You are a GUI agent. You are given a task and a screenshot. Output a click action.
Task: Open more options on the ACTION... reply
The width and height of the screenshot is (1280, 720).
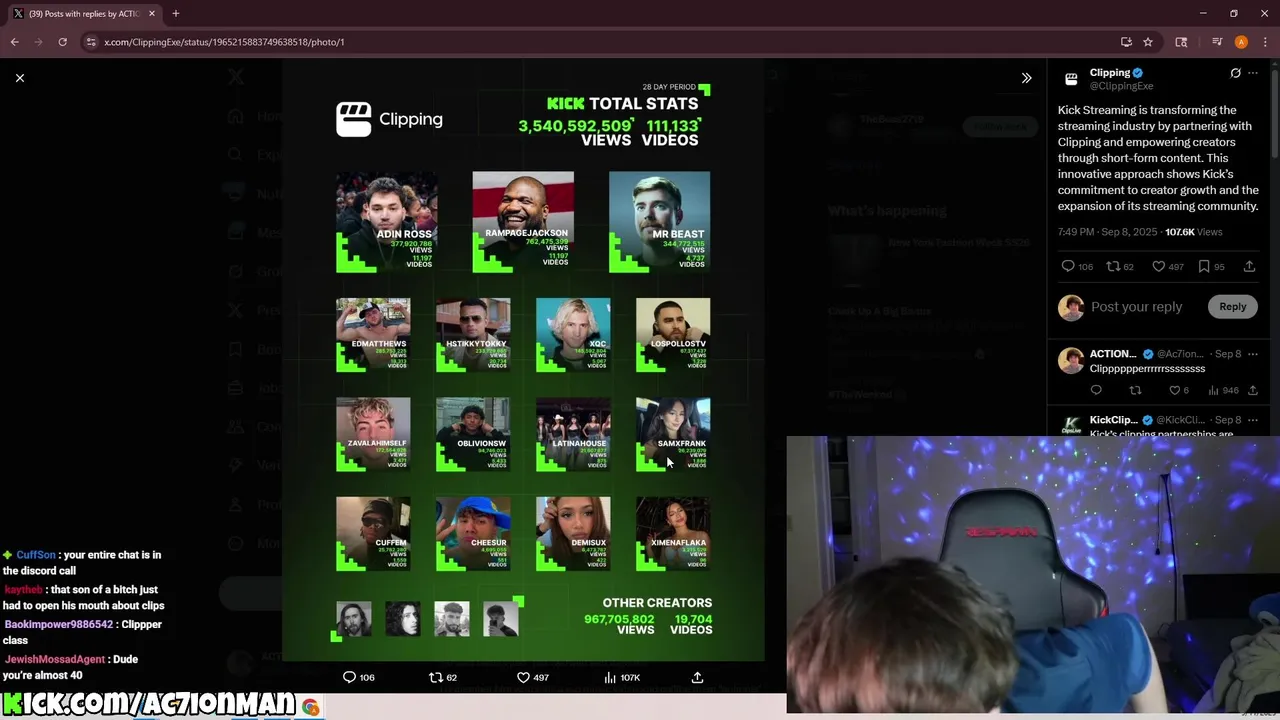(1253, 354)
